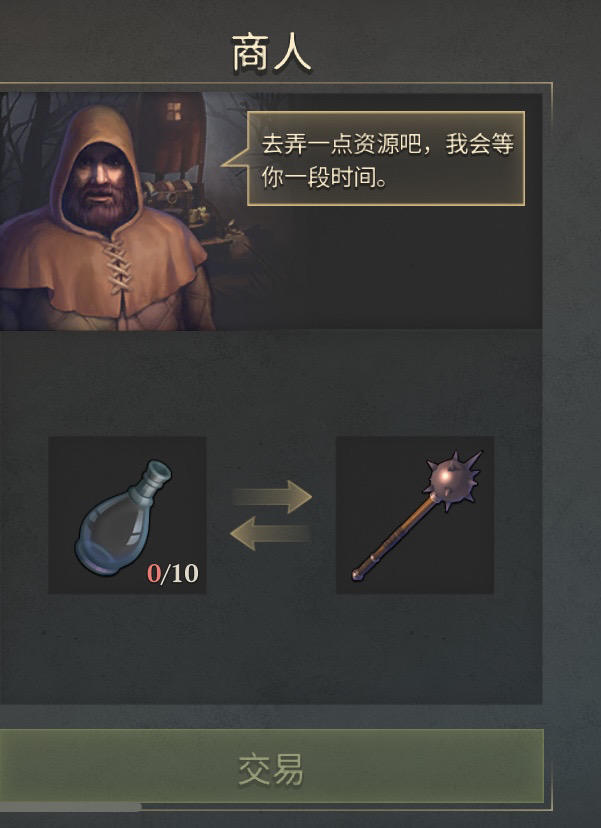
Task: Click the 0/10 flask quantity counter
Action: tap(173, 573)
